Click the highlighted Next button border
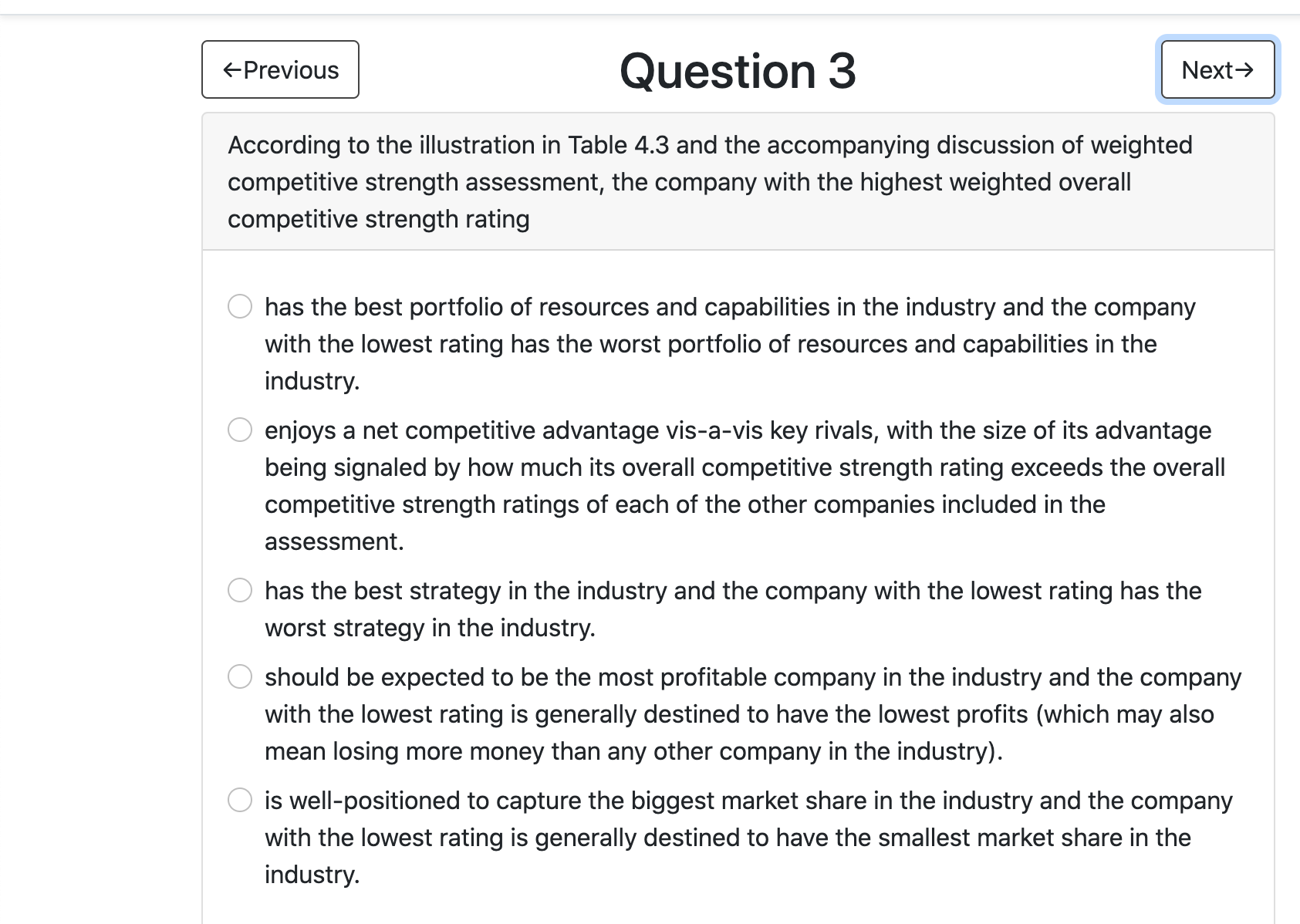 1216,69
